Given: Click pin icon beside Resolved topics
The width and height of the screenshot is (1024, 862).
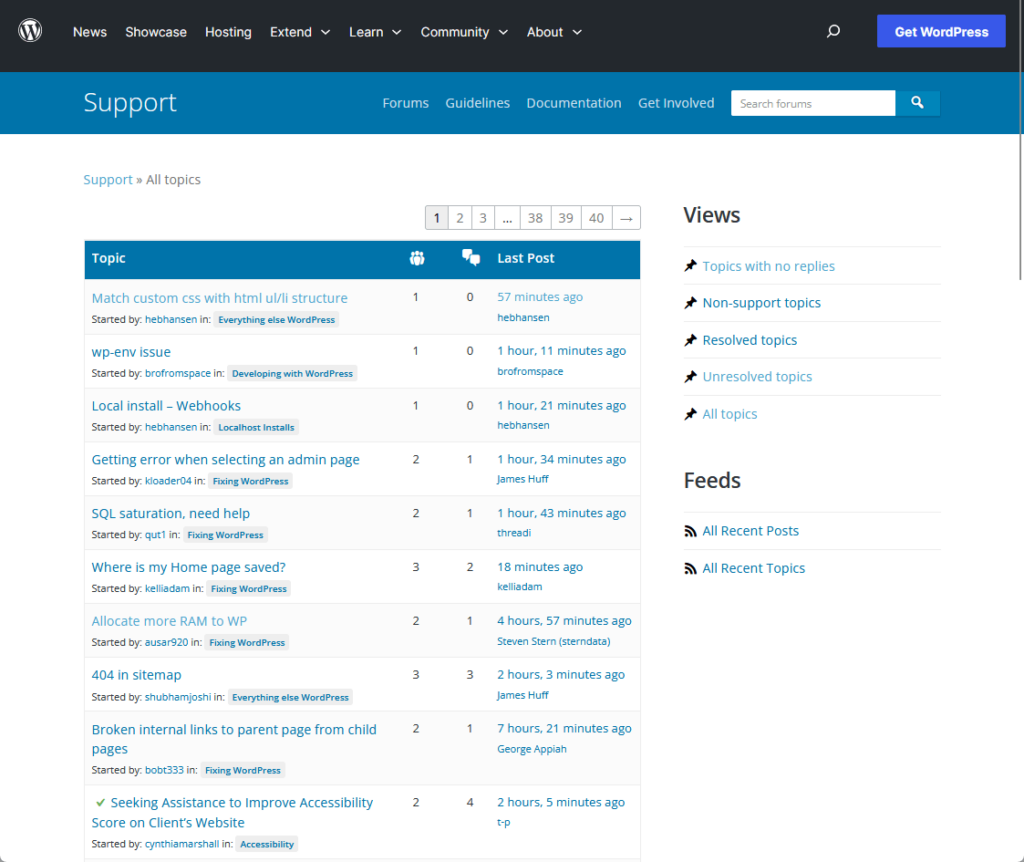Looking at the screenshot, I should [x=691, y=340].
